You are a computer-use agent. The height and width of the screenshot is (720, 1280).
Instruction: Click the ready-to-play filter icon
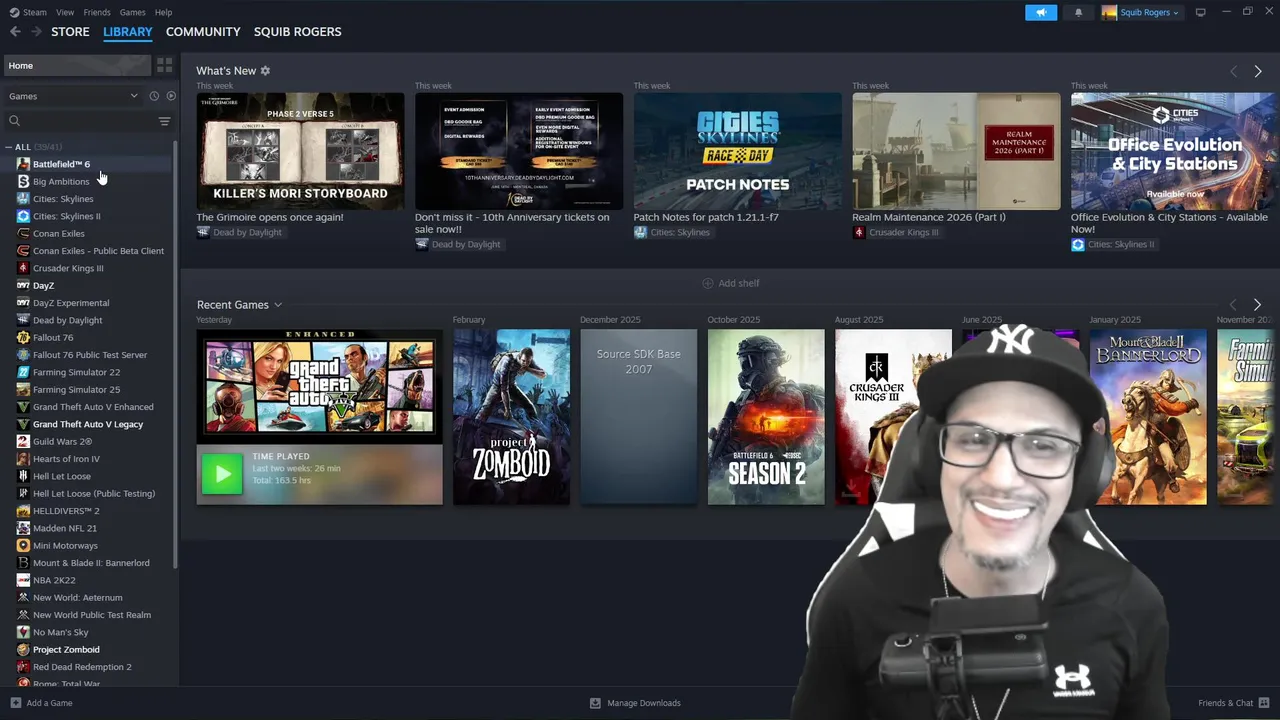coord(170,96)
